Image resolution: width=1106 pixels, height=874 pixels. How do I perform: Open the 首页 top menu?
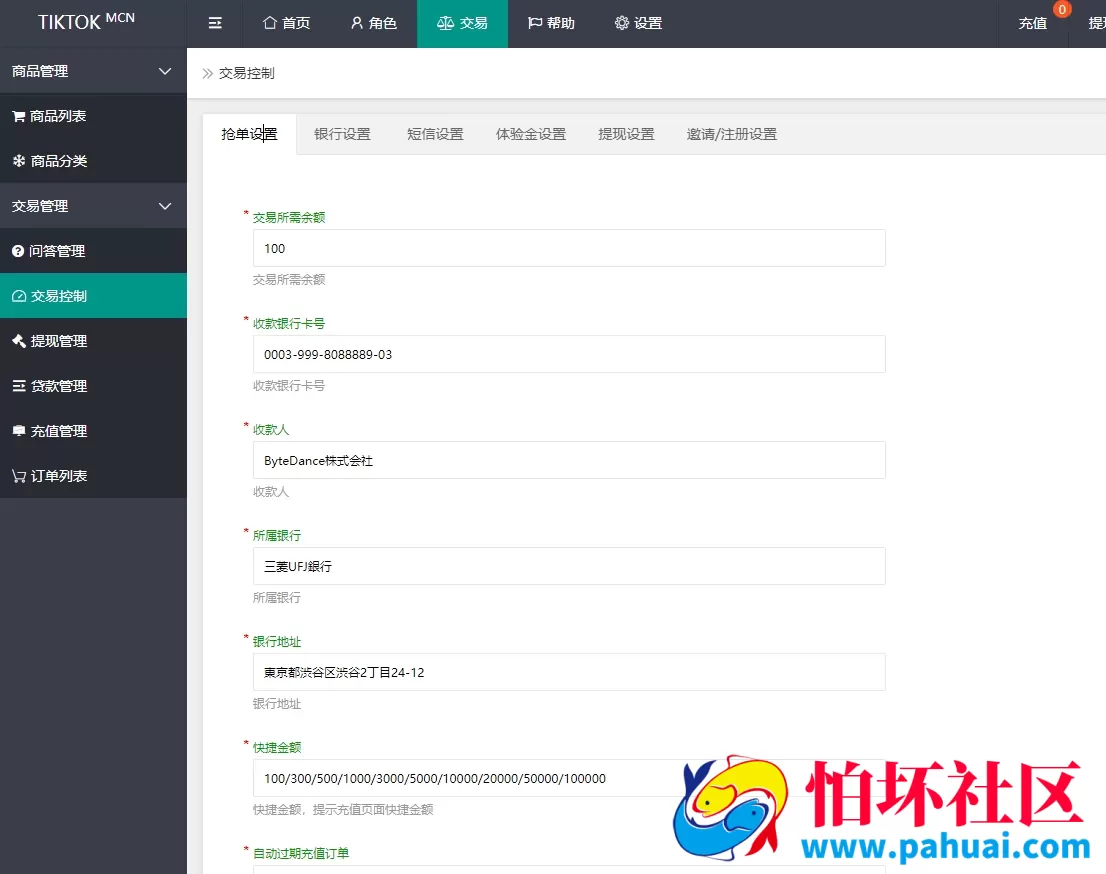(286, 23)
